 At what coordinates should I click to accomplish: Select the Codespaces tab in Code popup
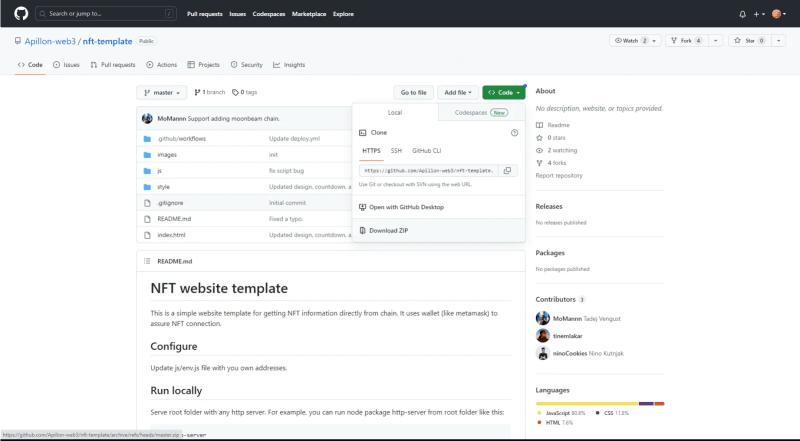pos(481,112)
